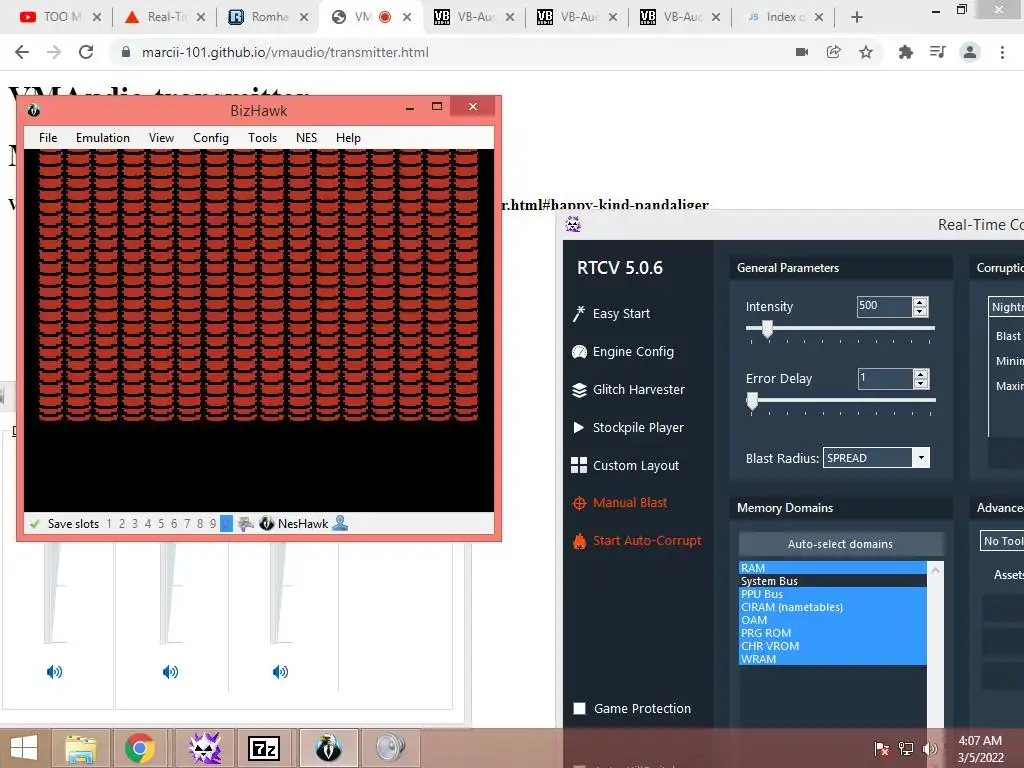The width and height of the screenshot is (1024, 768).
Task: Open the RTCV app from taskbar
Action: point(205,748)
